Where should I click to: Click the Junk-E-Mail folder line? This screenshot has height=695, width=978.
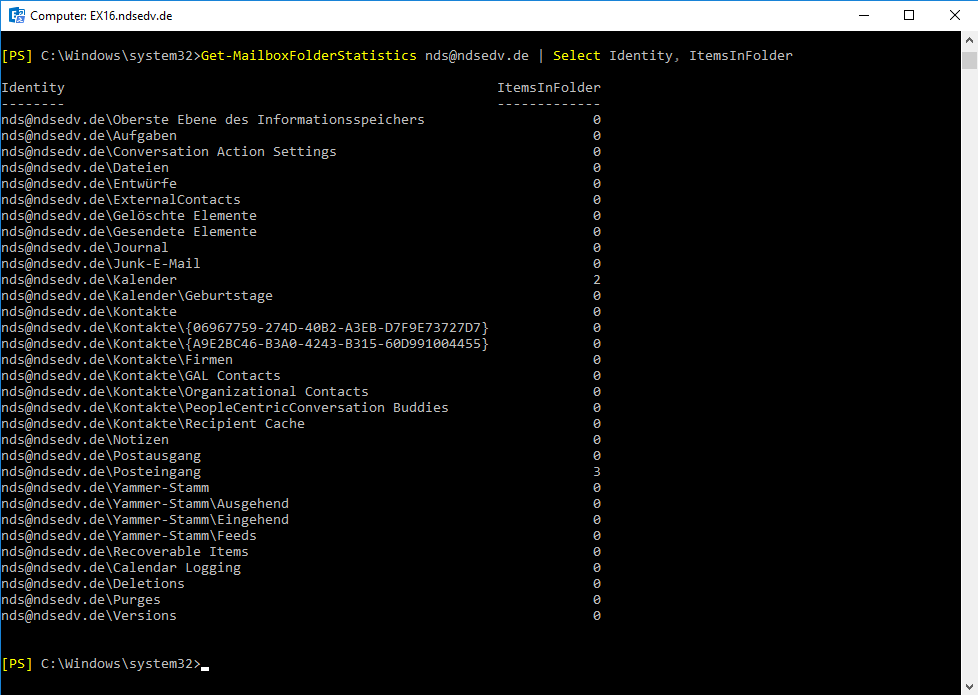point(101,264)
